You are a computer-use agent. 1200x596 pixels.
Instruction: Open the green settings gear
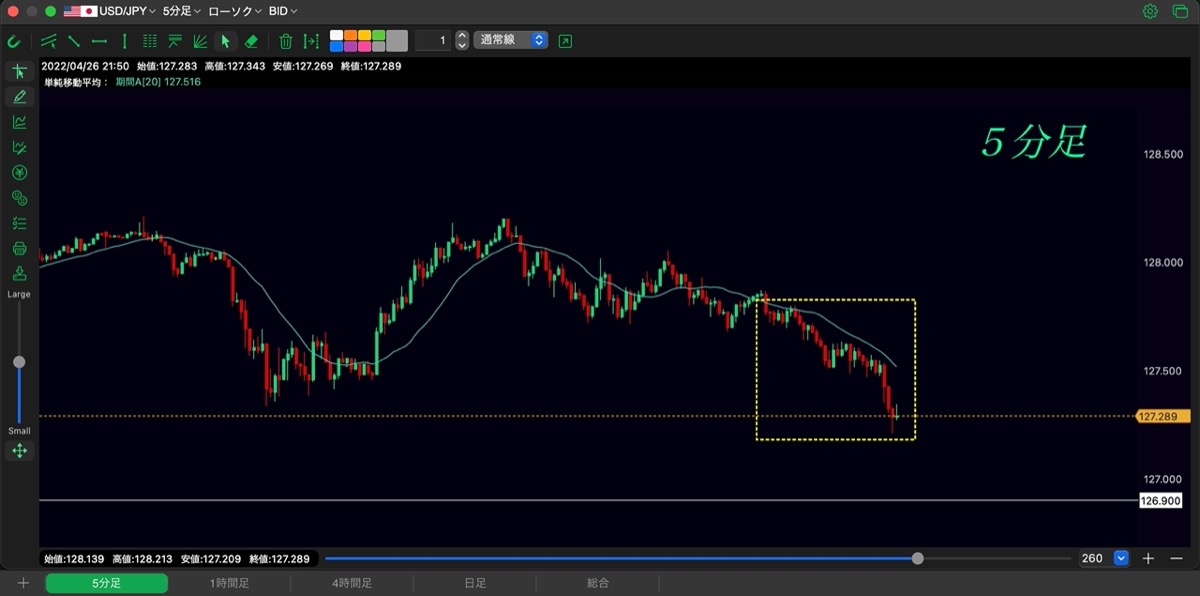point(1150,11)
